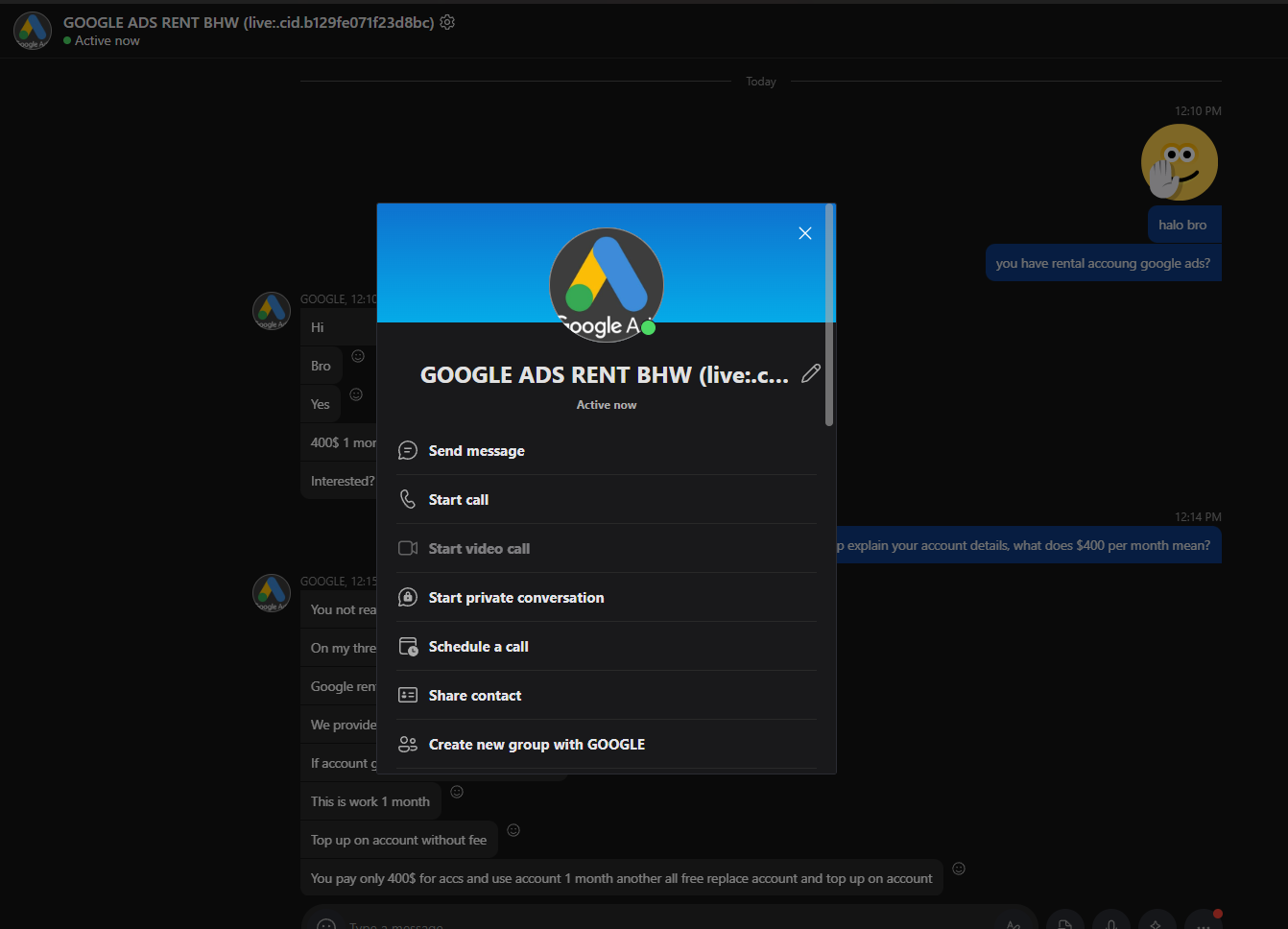Viewport: 1288px width, 929px height.
Task: Choose Start video call option
Action: [607, 549]
